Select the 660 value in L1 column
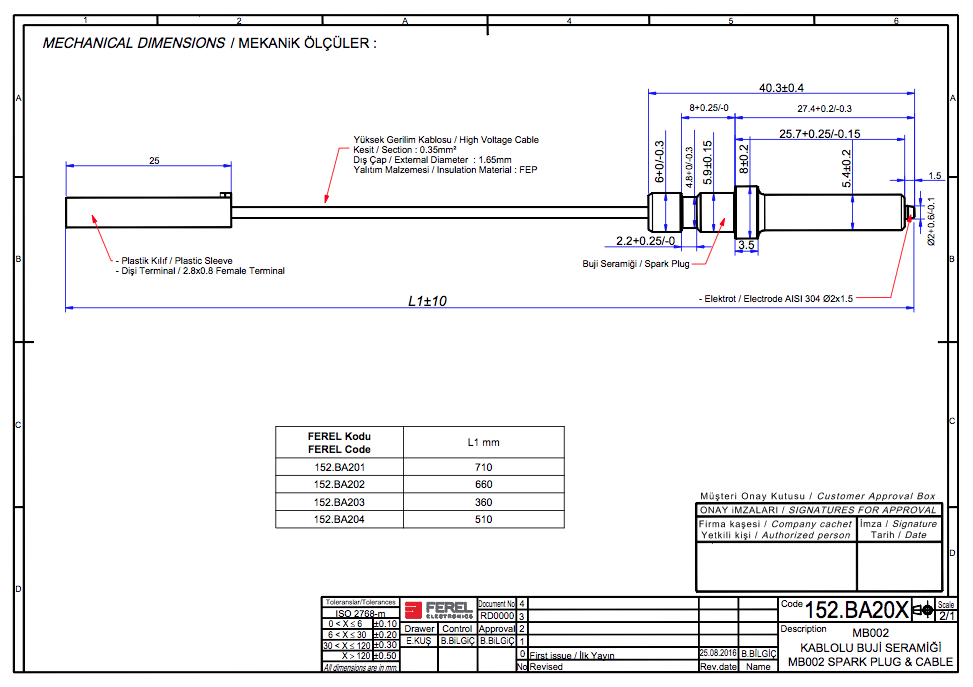973x687 pixels. tap(483, 484)
